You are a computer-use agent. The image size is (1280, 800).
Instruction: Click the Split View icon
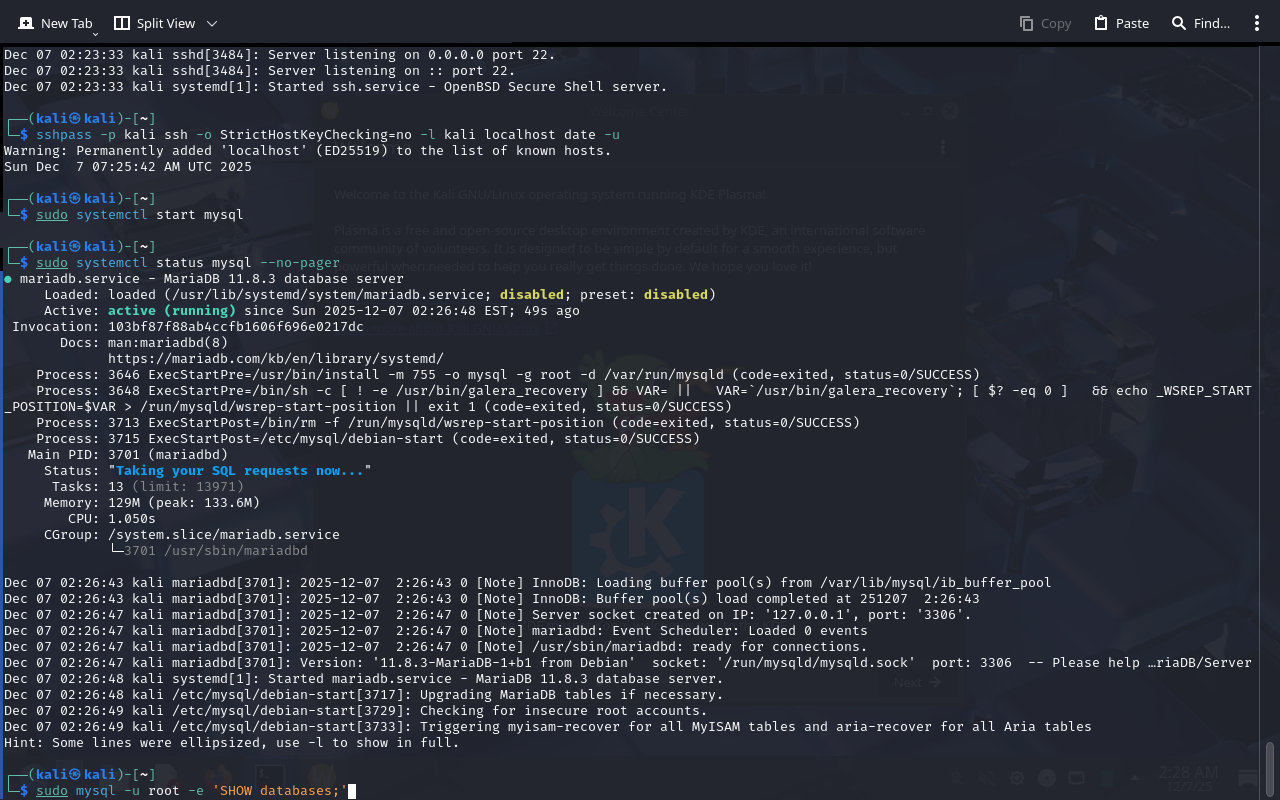[x=122, y=23]
